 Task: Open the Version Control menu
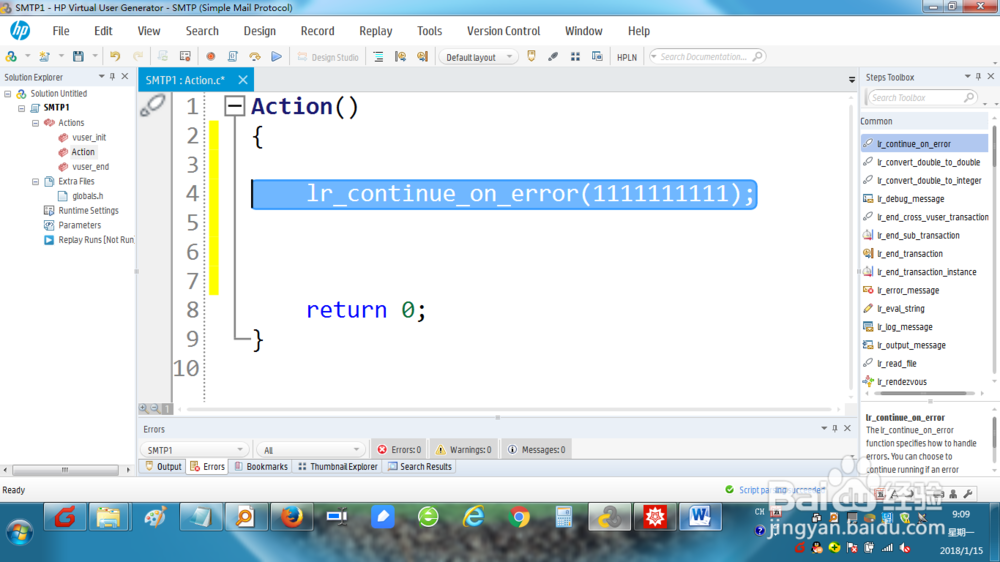503,31
